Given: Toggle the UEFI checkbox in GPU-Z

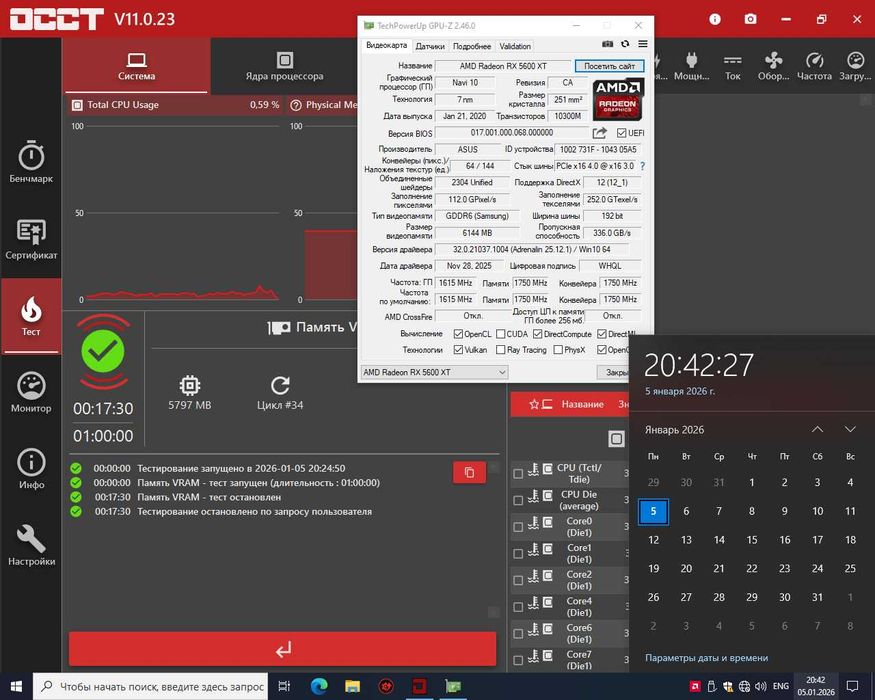Looking at the screenshot, I should (x=621, y=133).
